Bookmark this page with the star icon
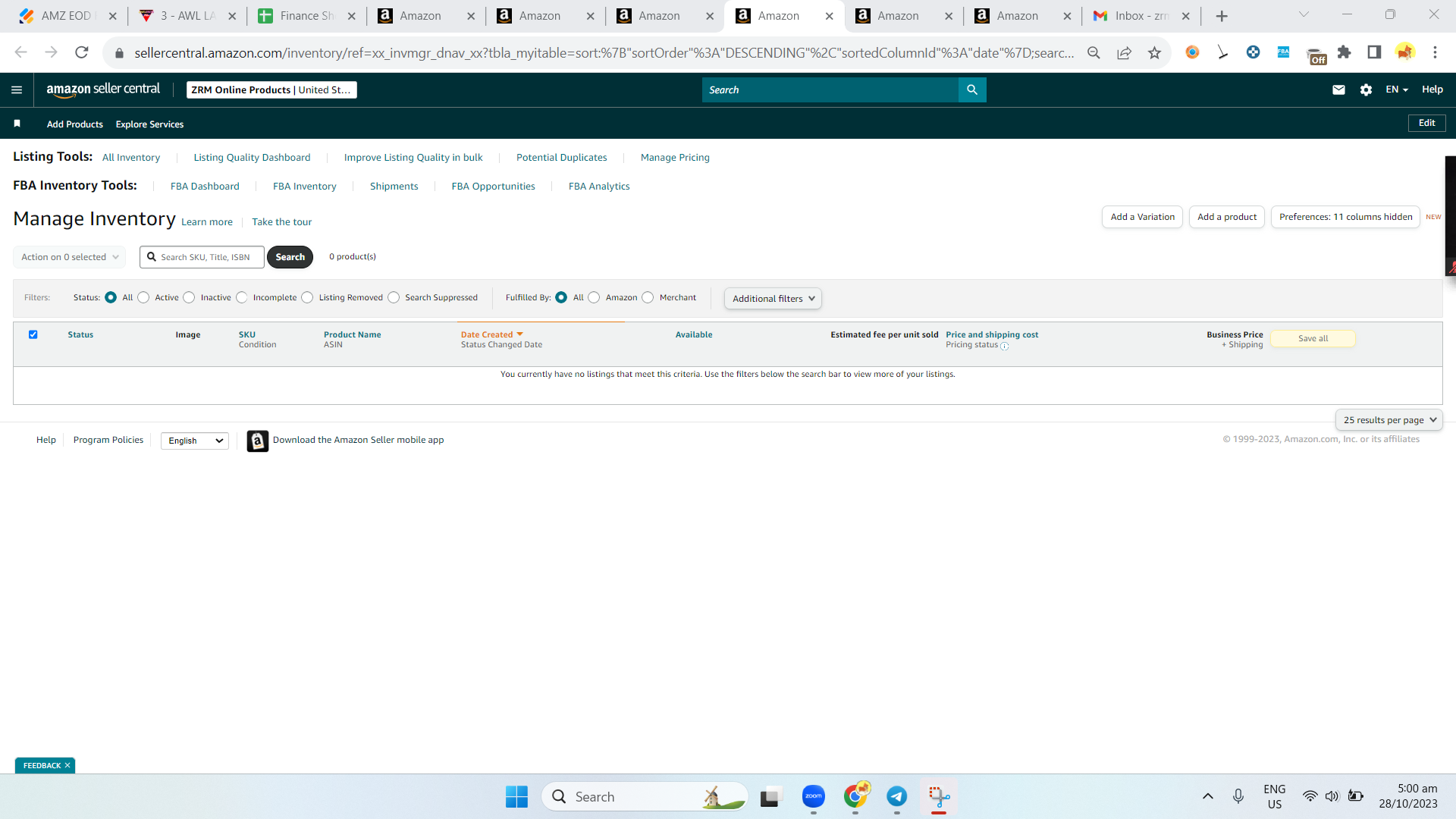The image size is (1456, 819). (x=1154, y=52)
